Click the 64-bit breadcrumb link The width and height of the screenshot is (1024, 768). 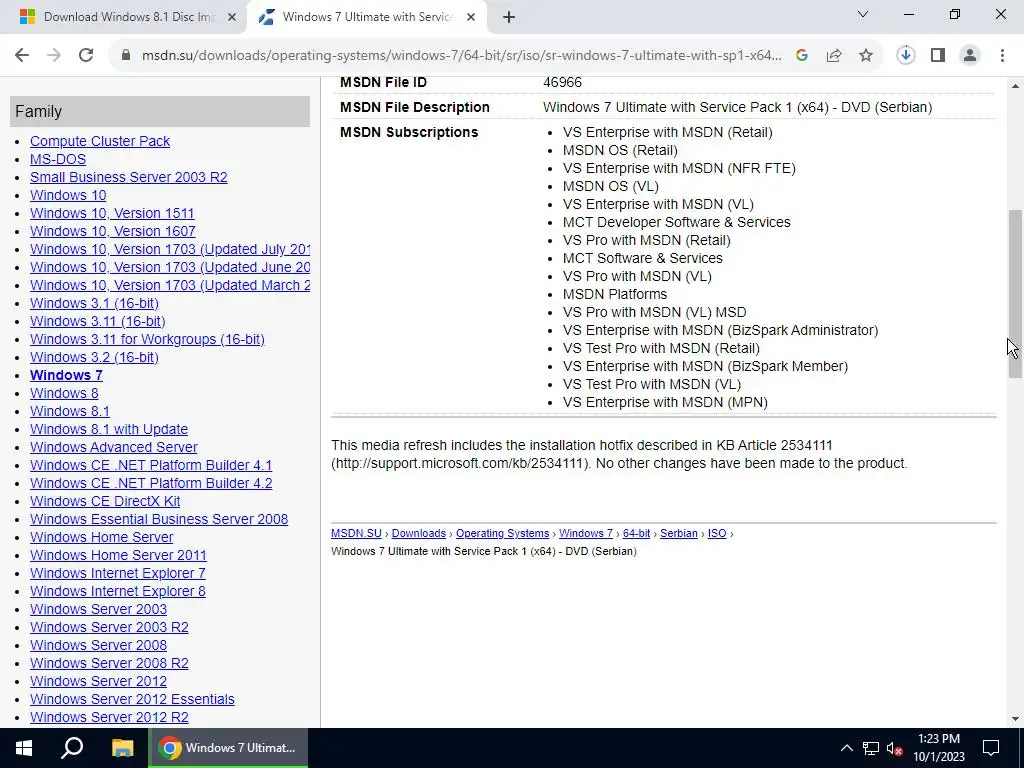tap(636, 534)
